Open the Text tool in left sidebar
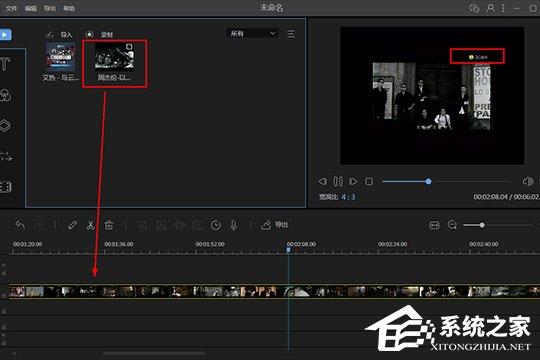 [5, 64]
